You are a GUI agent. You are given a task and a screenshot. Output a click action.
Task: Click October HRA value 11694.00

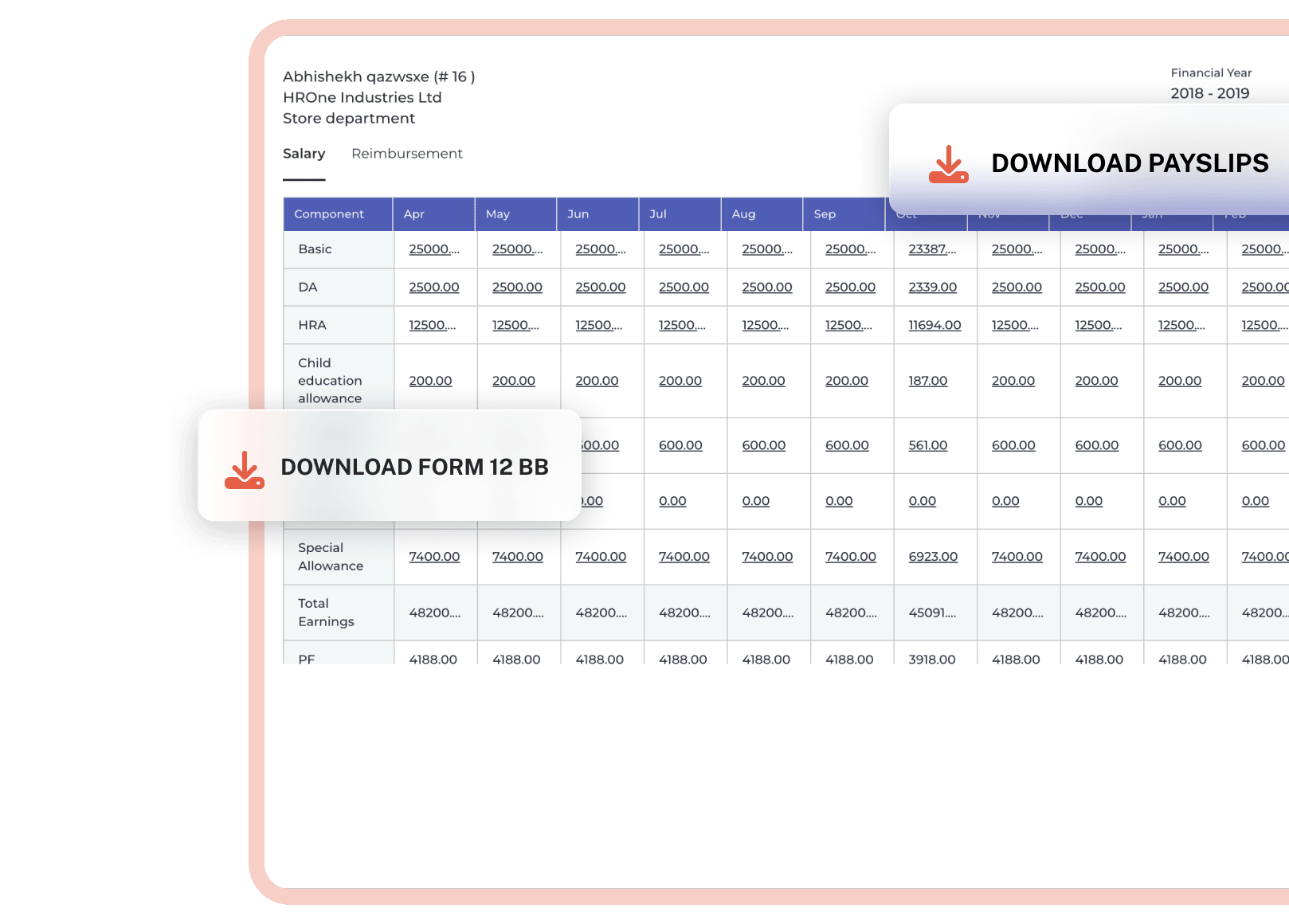pyautogui.click(x=934, y=326)
